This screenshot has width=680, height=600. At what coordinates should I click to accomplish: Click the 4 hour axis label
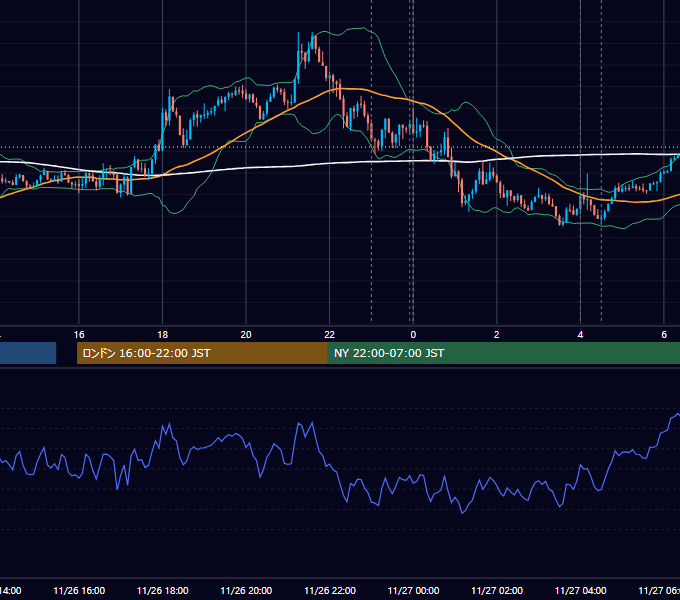point(580,335)
